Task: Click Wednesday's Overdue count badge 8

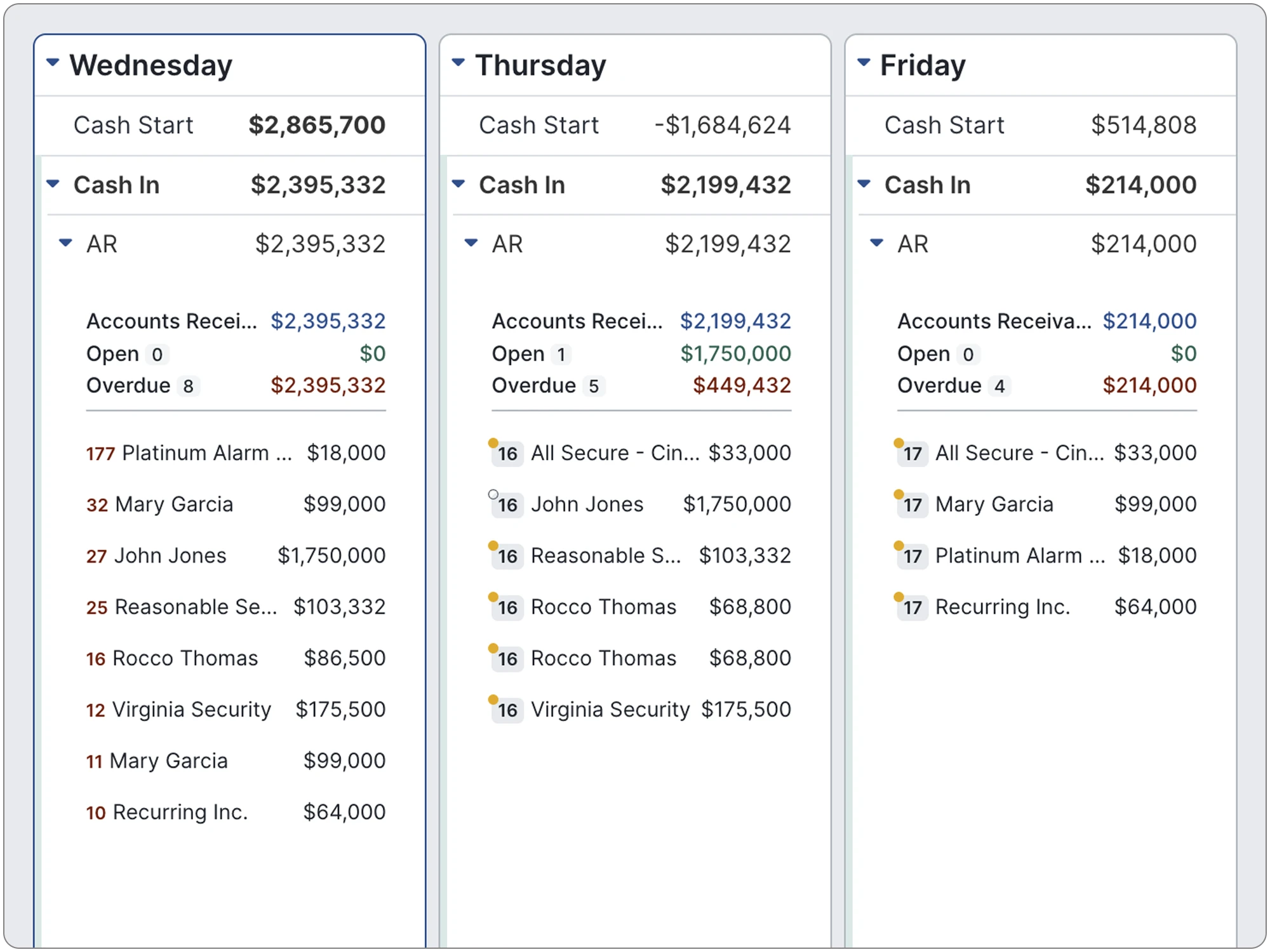Action: 188,386
